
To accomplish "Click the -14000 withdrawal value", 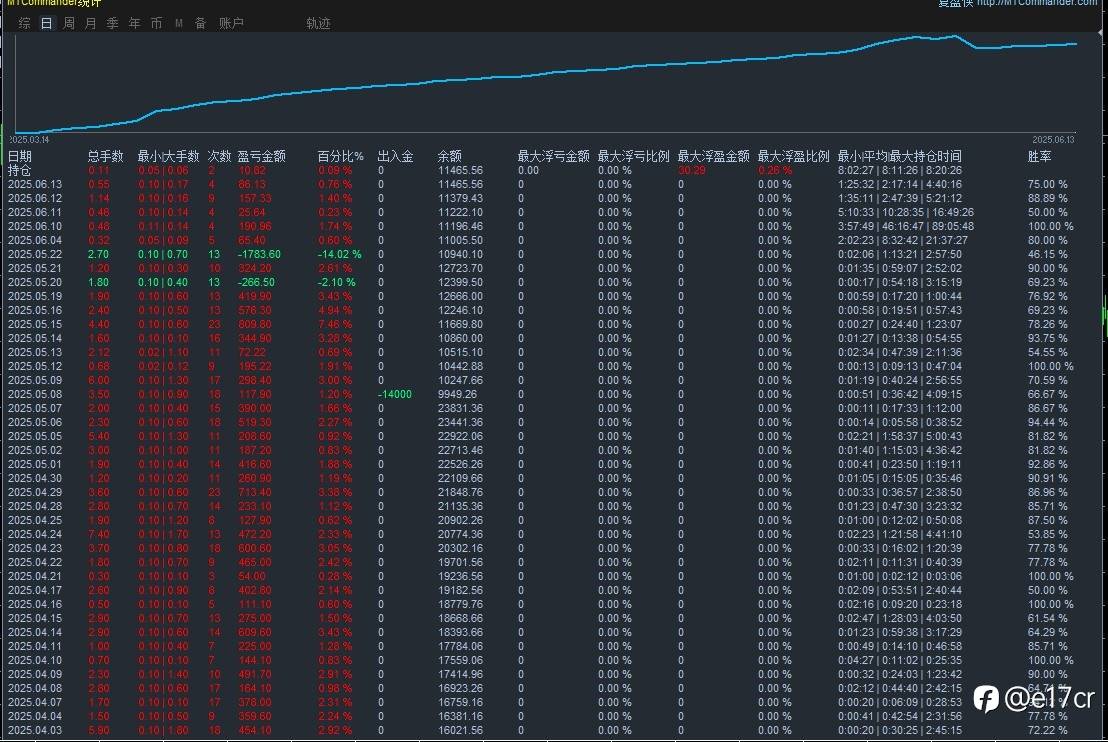I will point(394,394).
